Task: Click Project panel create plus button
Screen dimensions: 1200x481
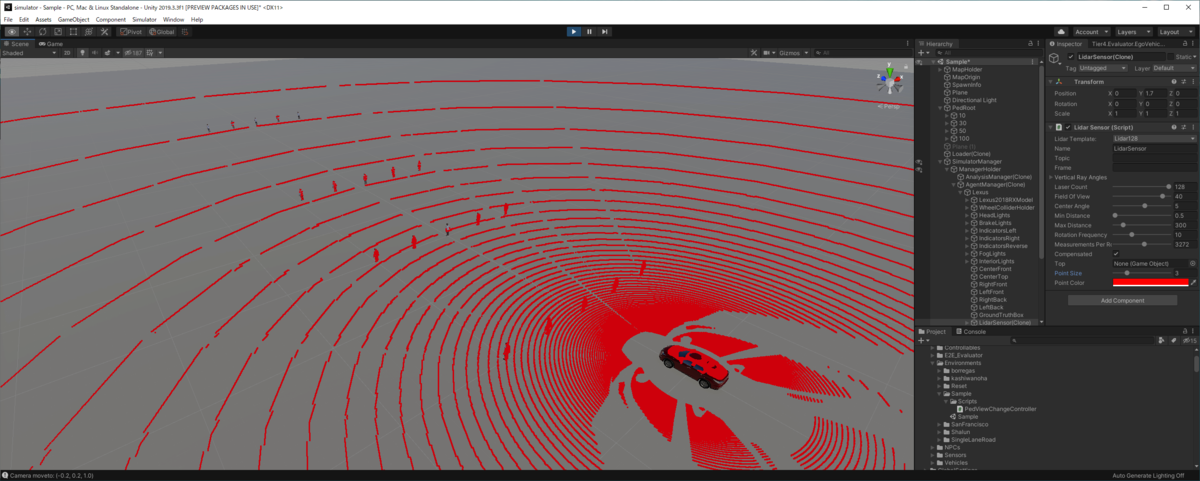Action: click(x=923, y=340)
